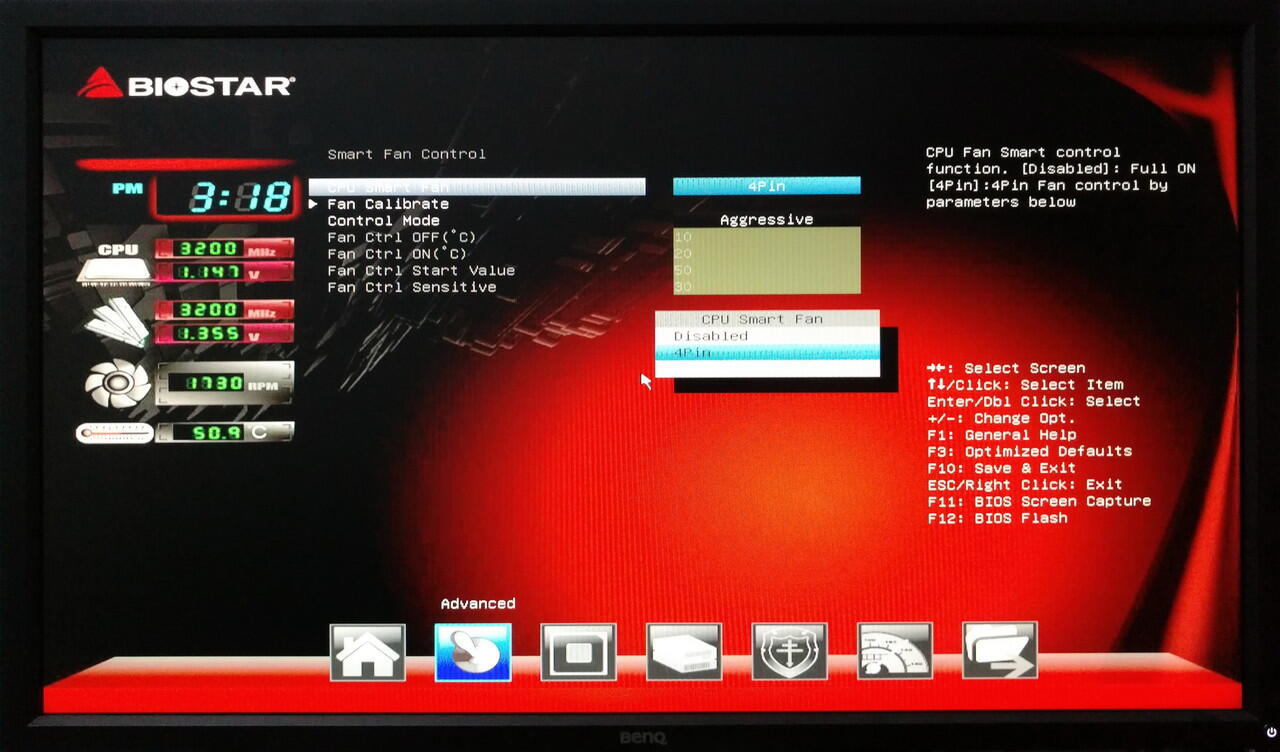Click the CPU voltage readout 1.147 V

pos(224,271)
